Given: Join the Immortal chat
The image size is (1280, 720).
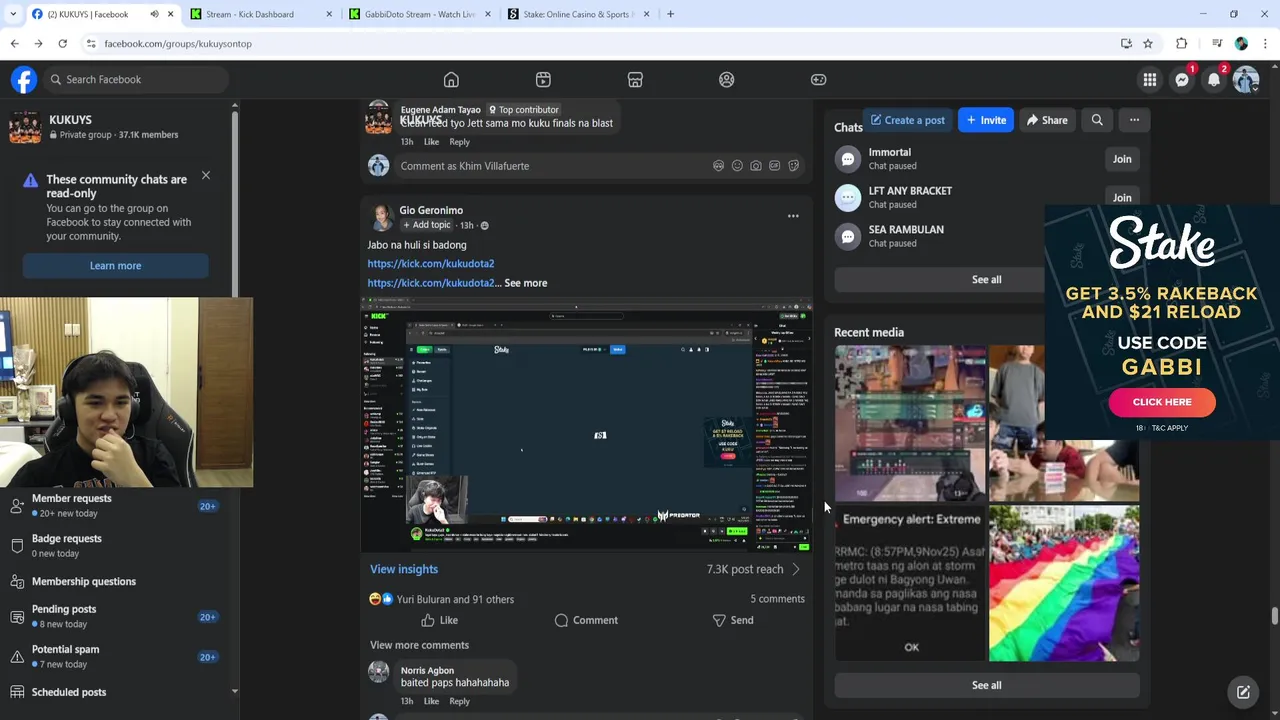Looking at the screenshot, I should [x=1122, y=159].
